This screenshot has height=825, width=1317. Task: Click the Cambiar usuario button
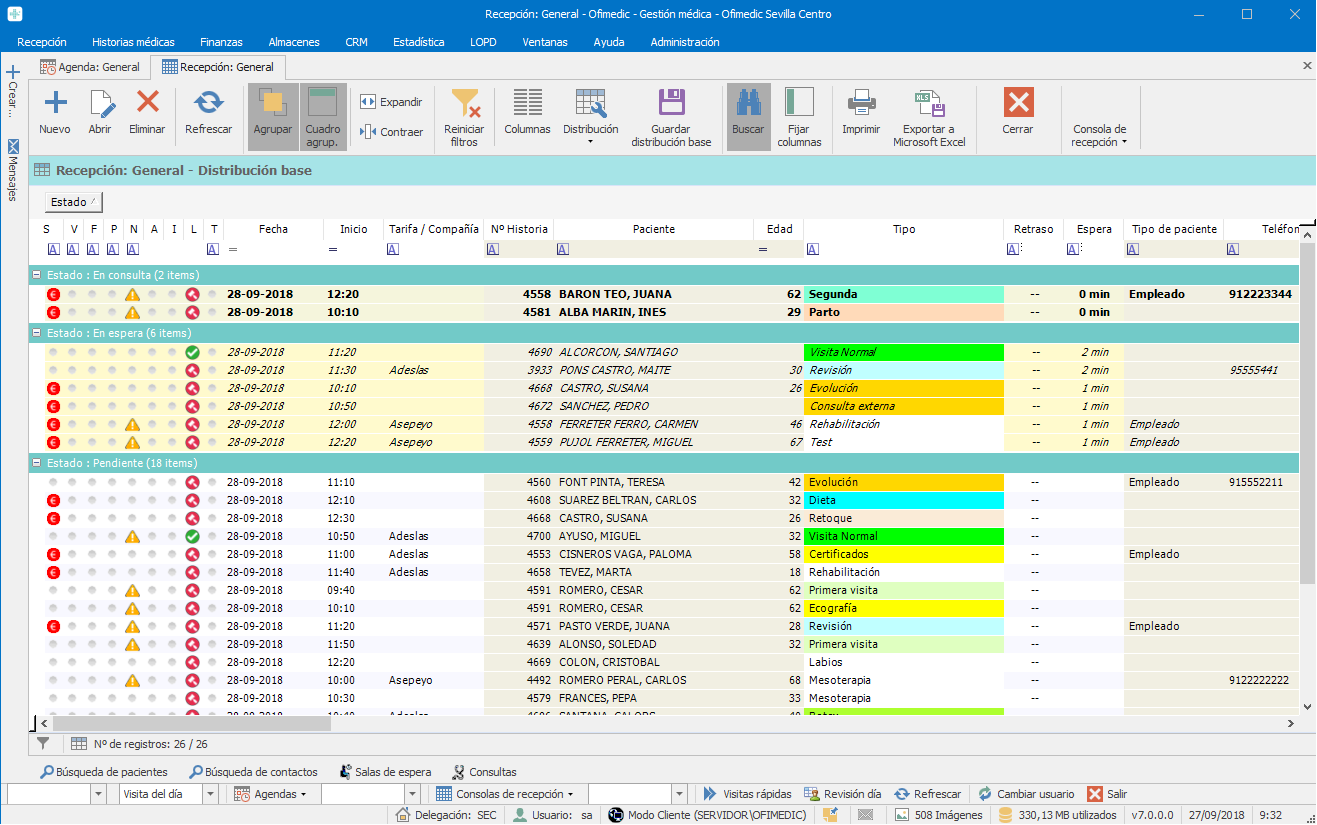[1025, 794]
